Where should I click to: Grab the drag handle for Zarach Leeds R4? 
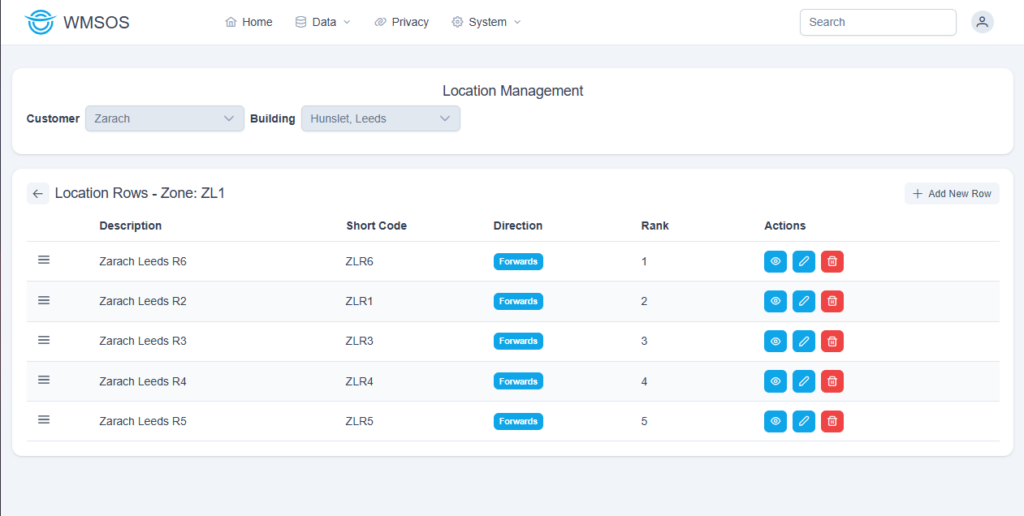click(44, 380)
